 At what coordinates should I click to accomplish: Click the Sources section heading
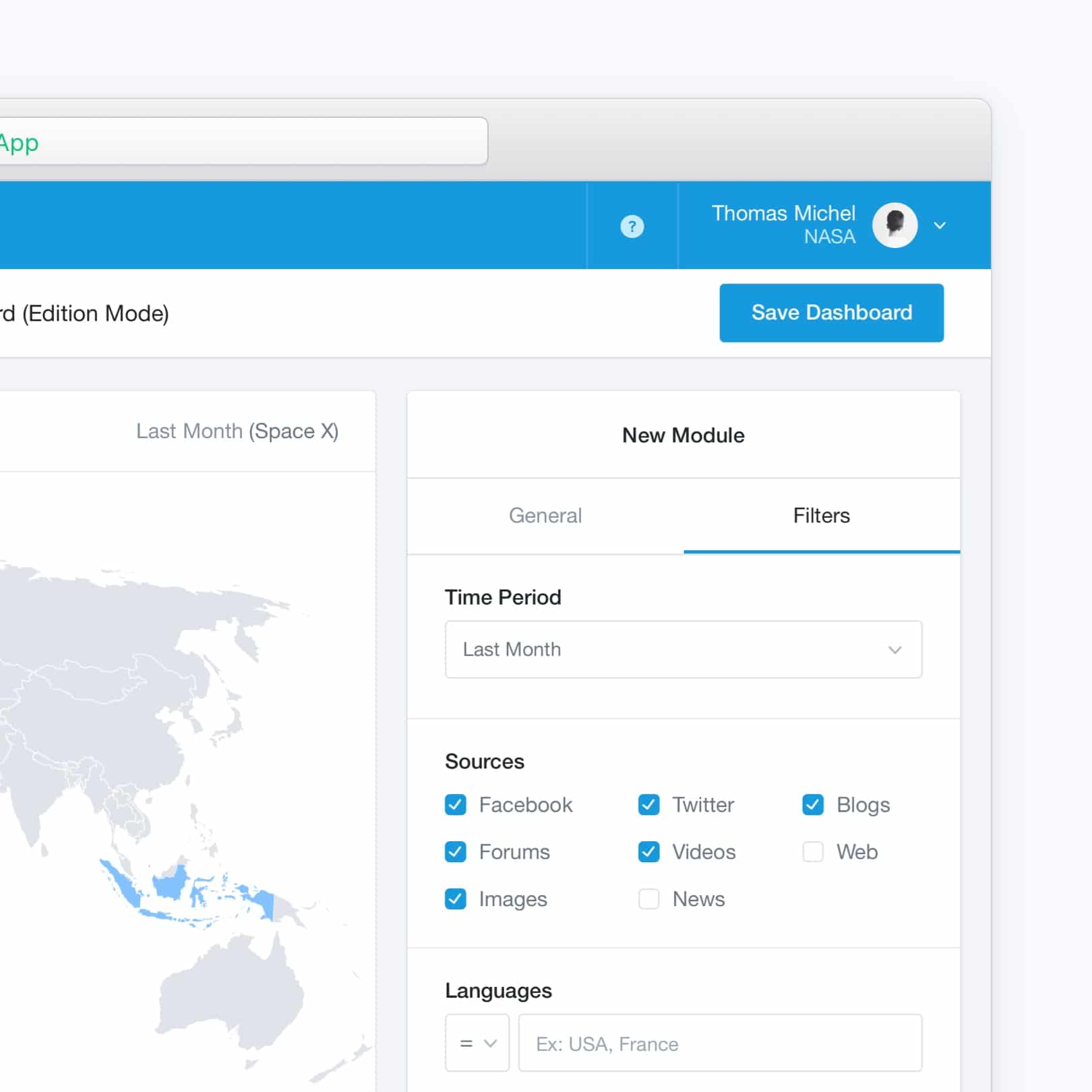tap(485, 762)
